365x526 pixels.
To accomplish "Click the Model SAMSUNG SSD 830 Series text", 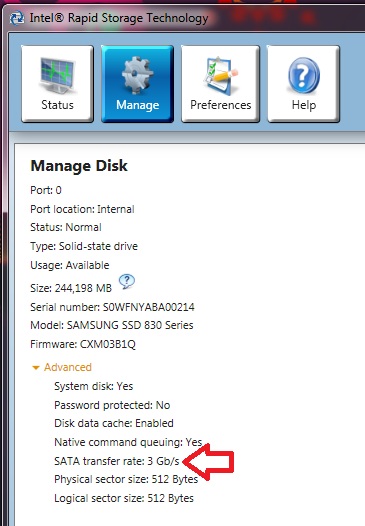I will coord(112,325).
